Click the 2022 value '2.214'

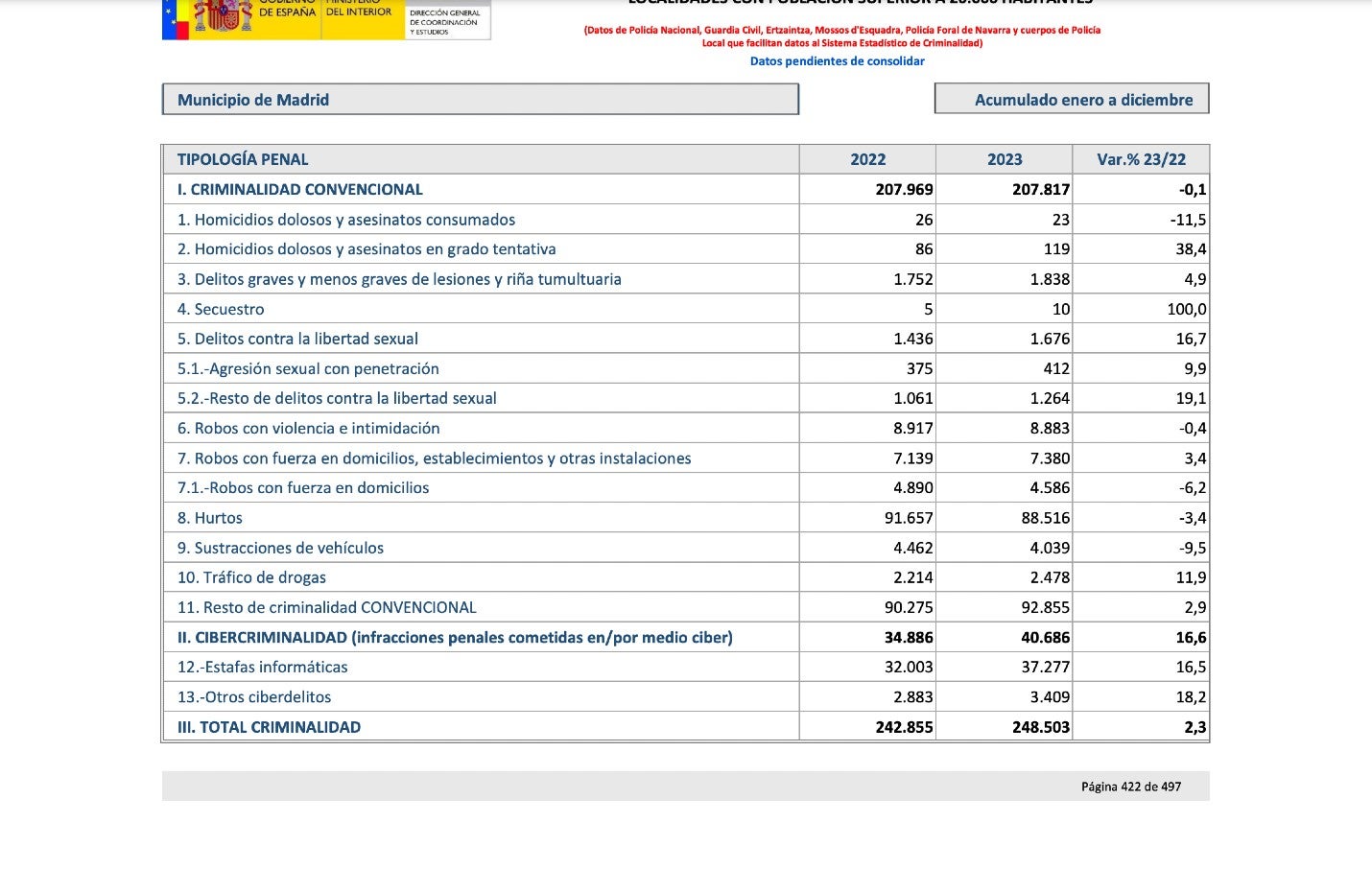[913, 577]
